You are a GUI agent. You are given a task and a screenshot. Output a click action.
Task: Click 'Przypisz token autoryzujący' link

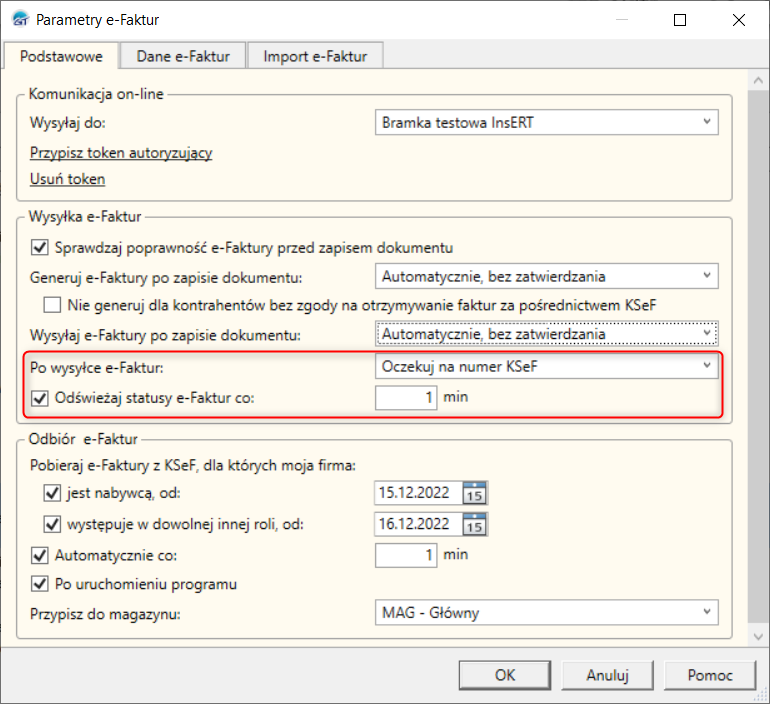pyautogui.click(x=121, y=153)
